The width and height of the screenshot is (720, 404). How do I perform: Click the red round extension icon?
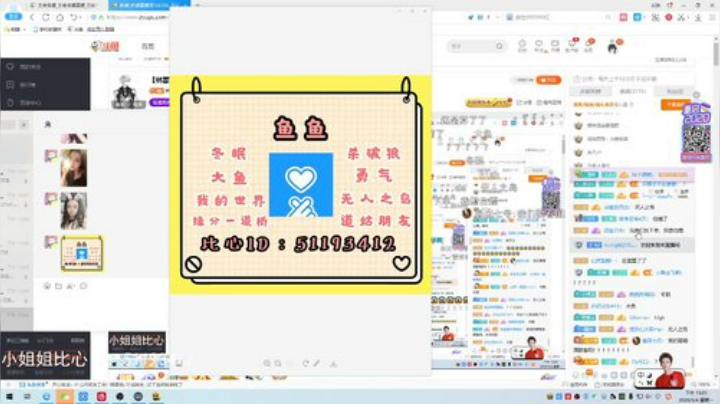click(x=669, y=17)
